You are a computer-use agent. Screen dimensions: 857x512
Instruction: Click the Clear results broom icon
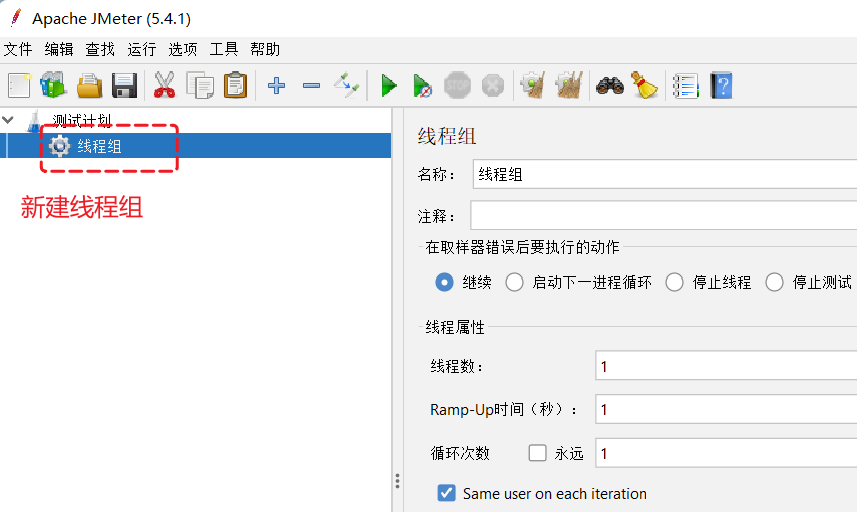coord(533,86)
